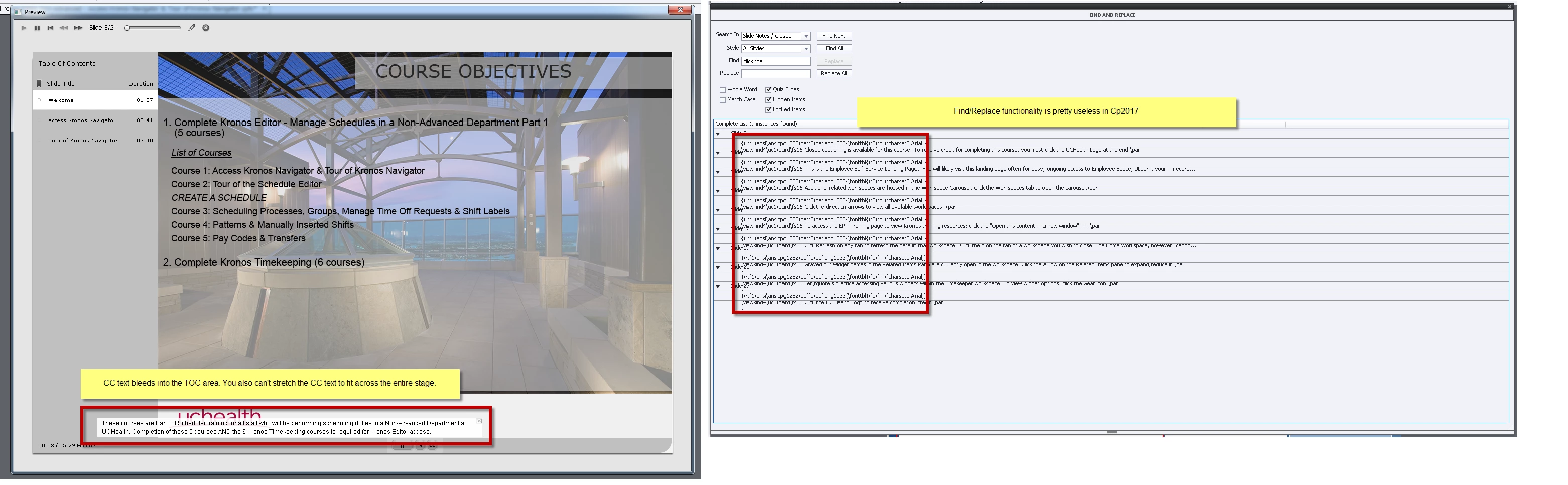Viewport: 1568px width, 485px height.
Task: Select the Welcome entry in the Table of Contents
Action: 95,100
